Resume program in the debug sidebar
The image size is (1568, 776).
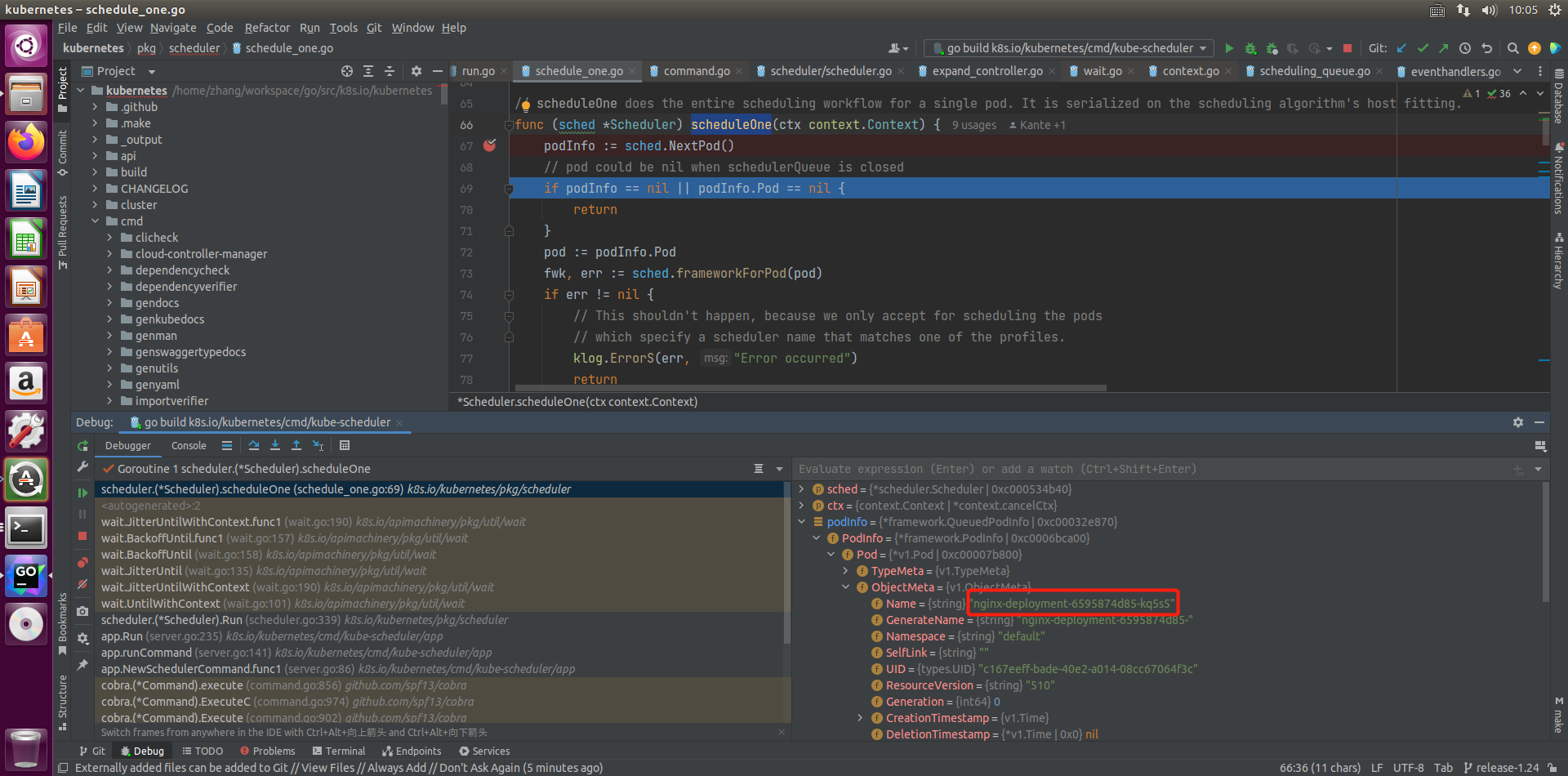tap(82, 493)
